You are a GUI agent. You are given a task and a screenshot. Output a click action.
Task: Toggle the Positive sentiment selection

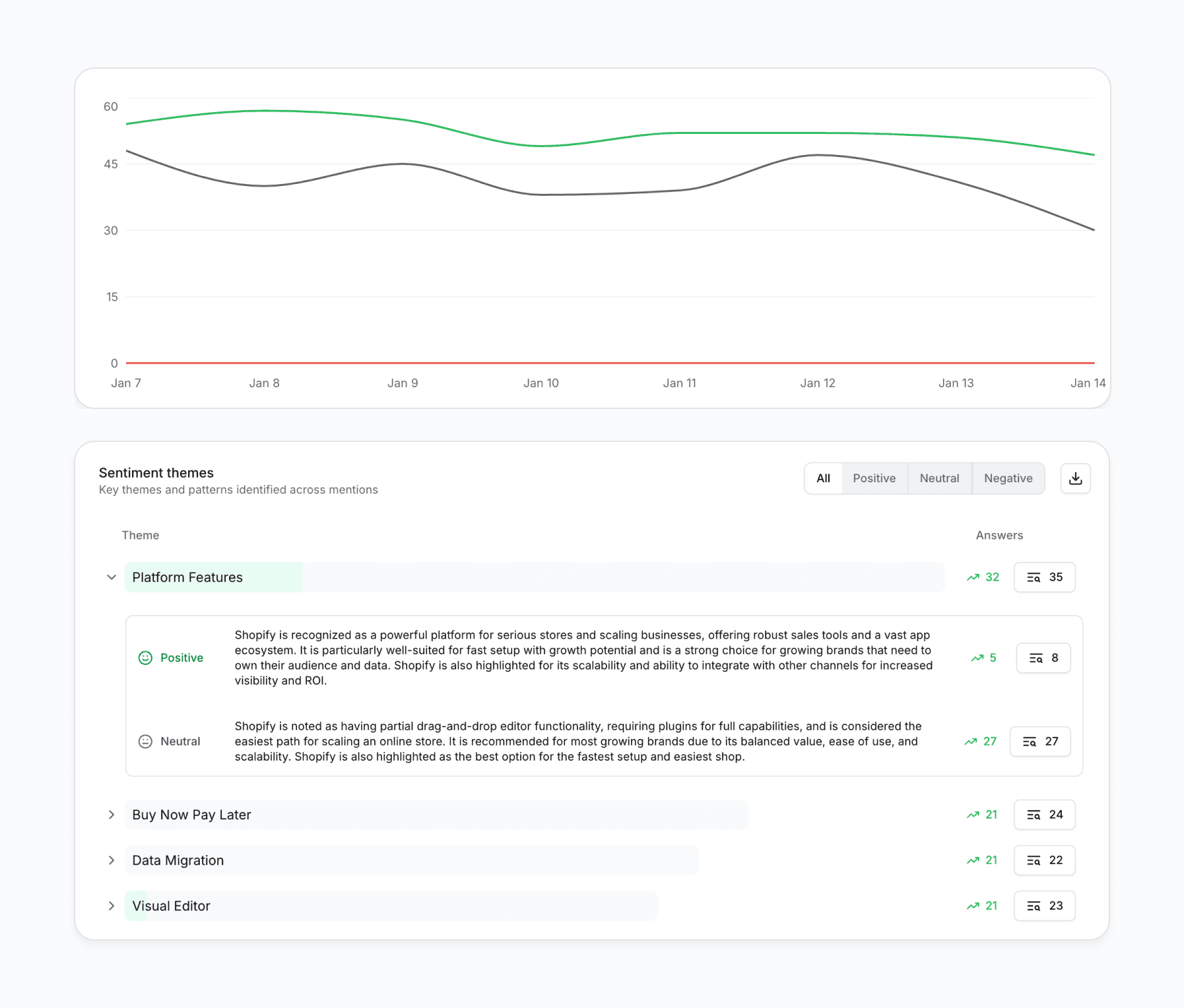tap(874, 478)
